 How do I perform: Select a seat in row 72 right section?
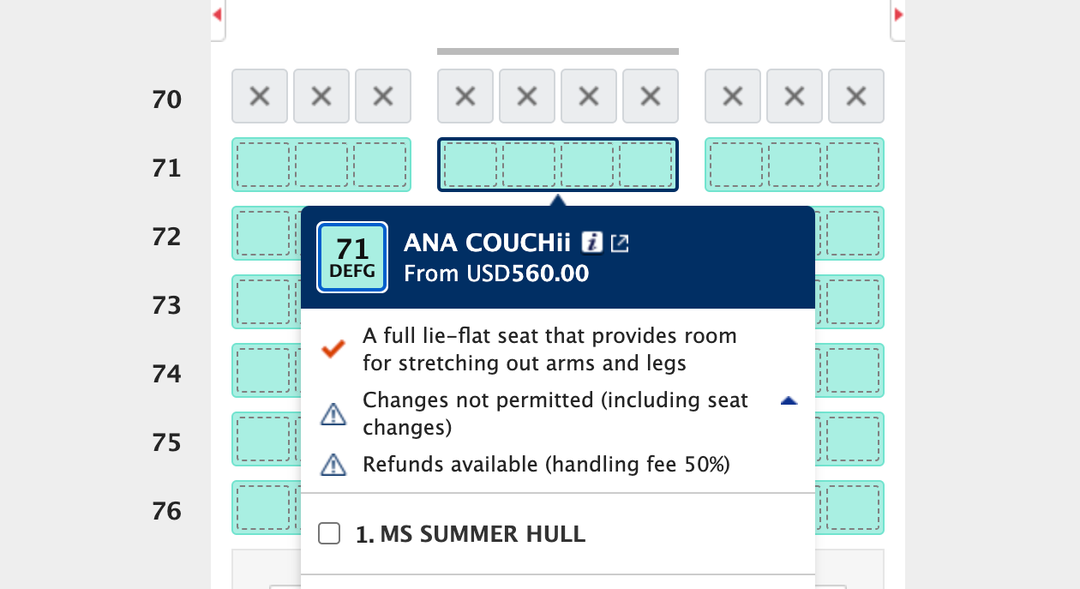click(x=851, y=233)
